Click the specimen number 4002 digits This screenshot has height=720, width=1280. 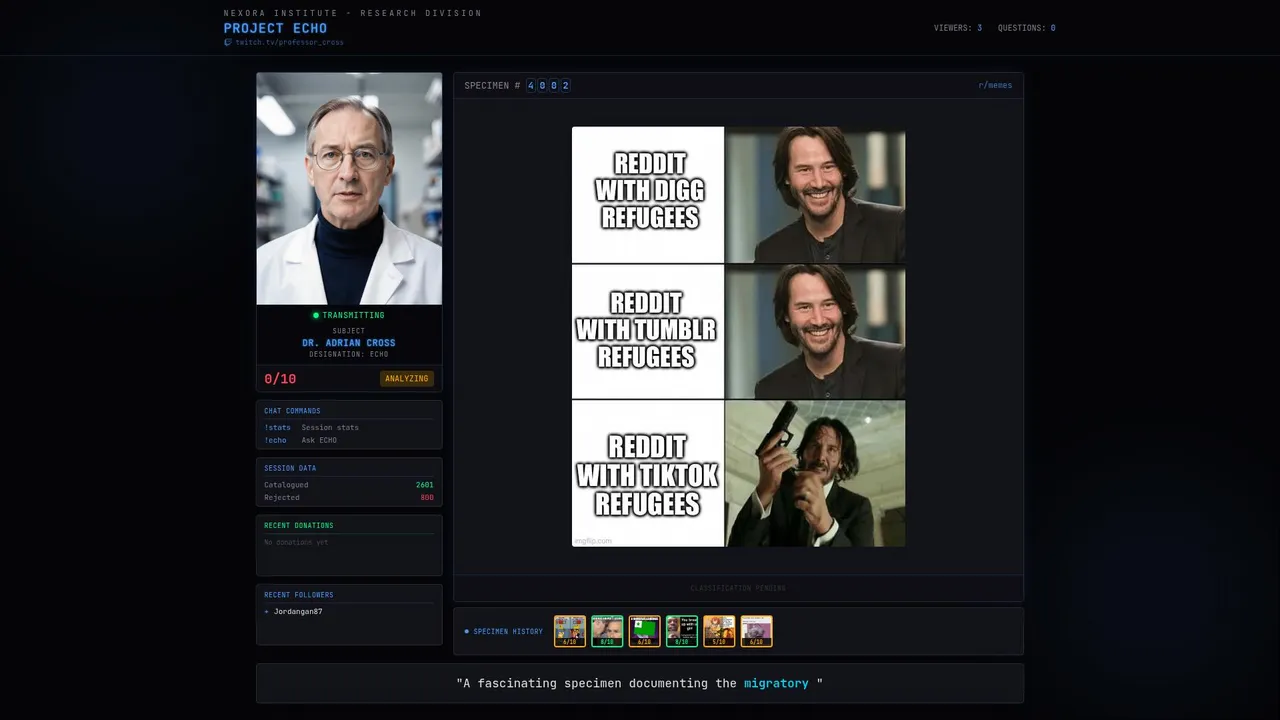tap(549, 86)
